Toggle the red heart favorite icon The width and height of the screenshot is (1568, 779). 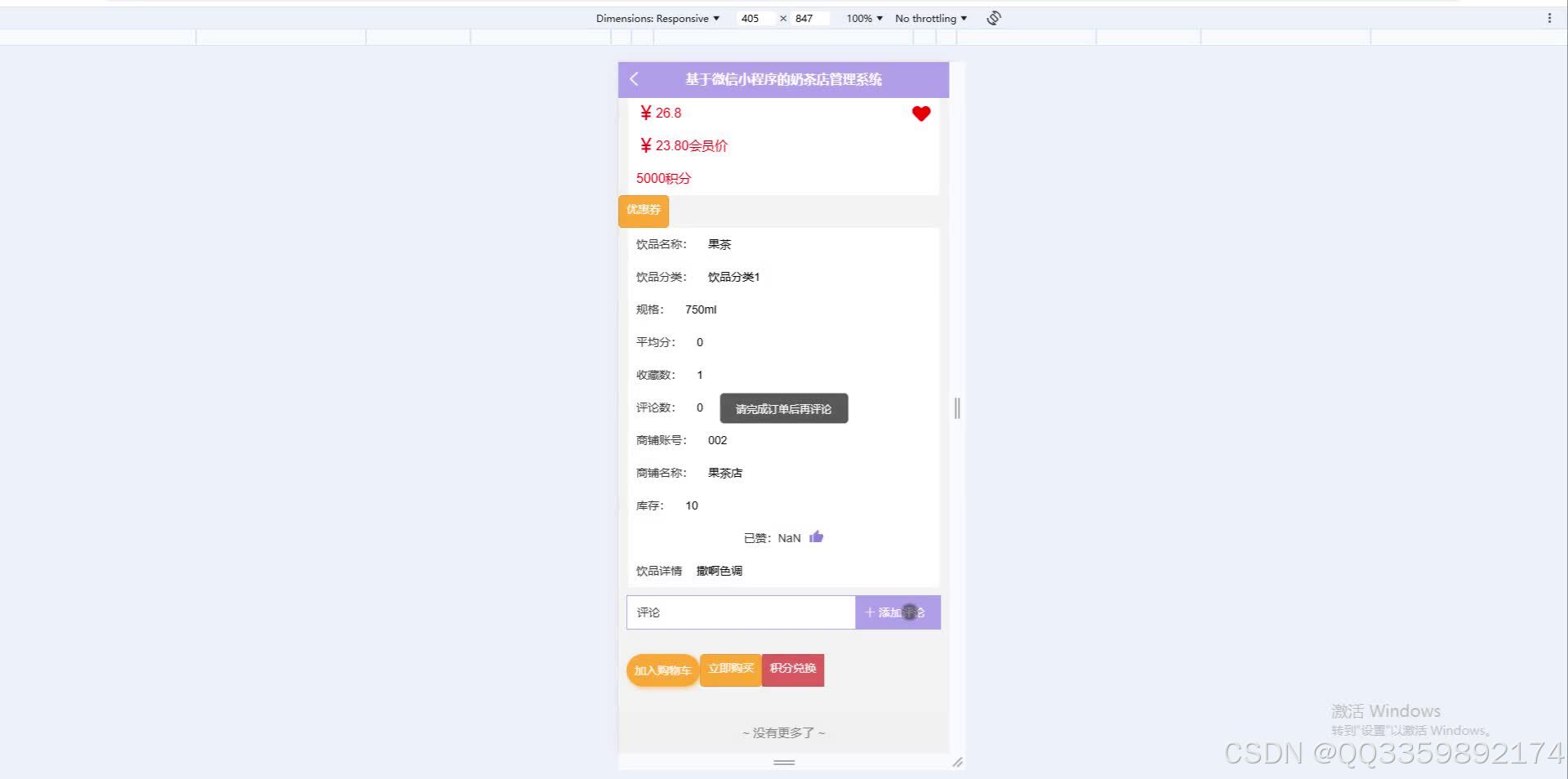920,114
